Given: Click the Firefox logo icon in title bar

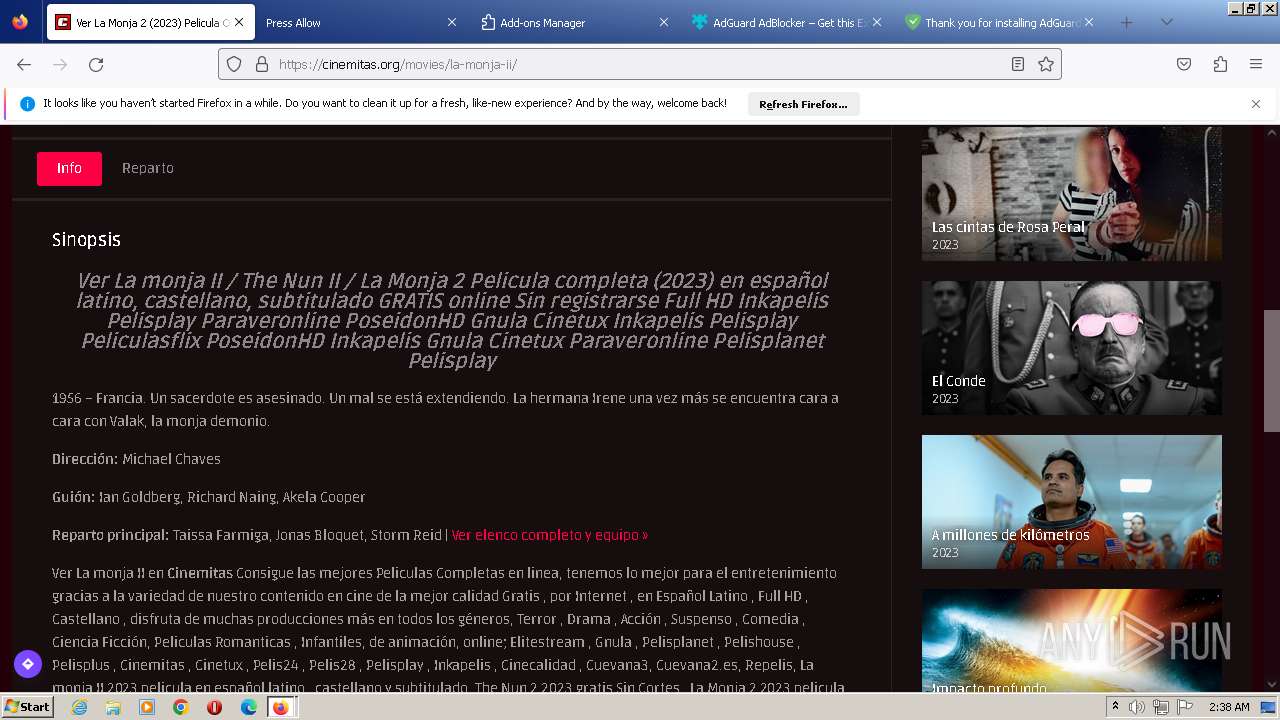Looking at the screenshot, I should click(20, 22).
